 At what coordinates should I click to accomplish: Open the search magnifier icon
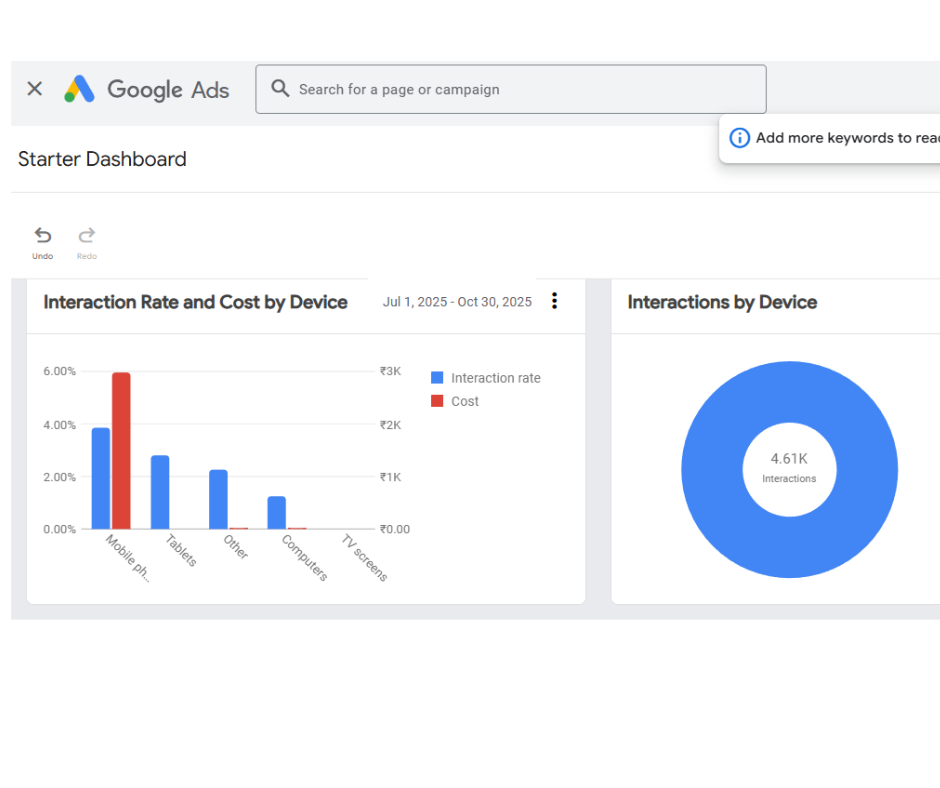[281, 89]
